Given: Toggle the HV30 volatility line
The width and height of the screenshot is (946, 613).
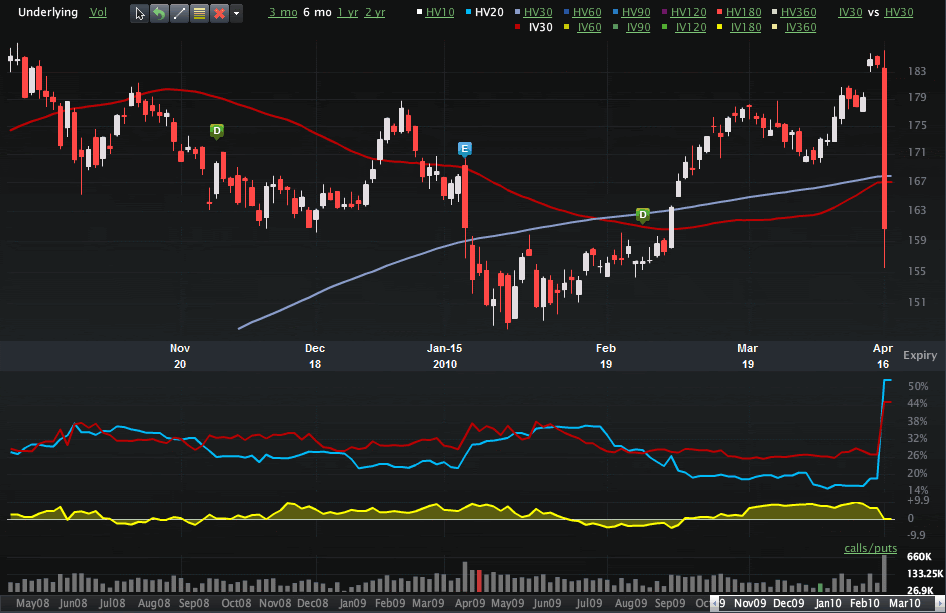Looking at the screenshot, I should click(538, 12).
